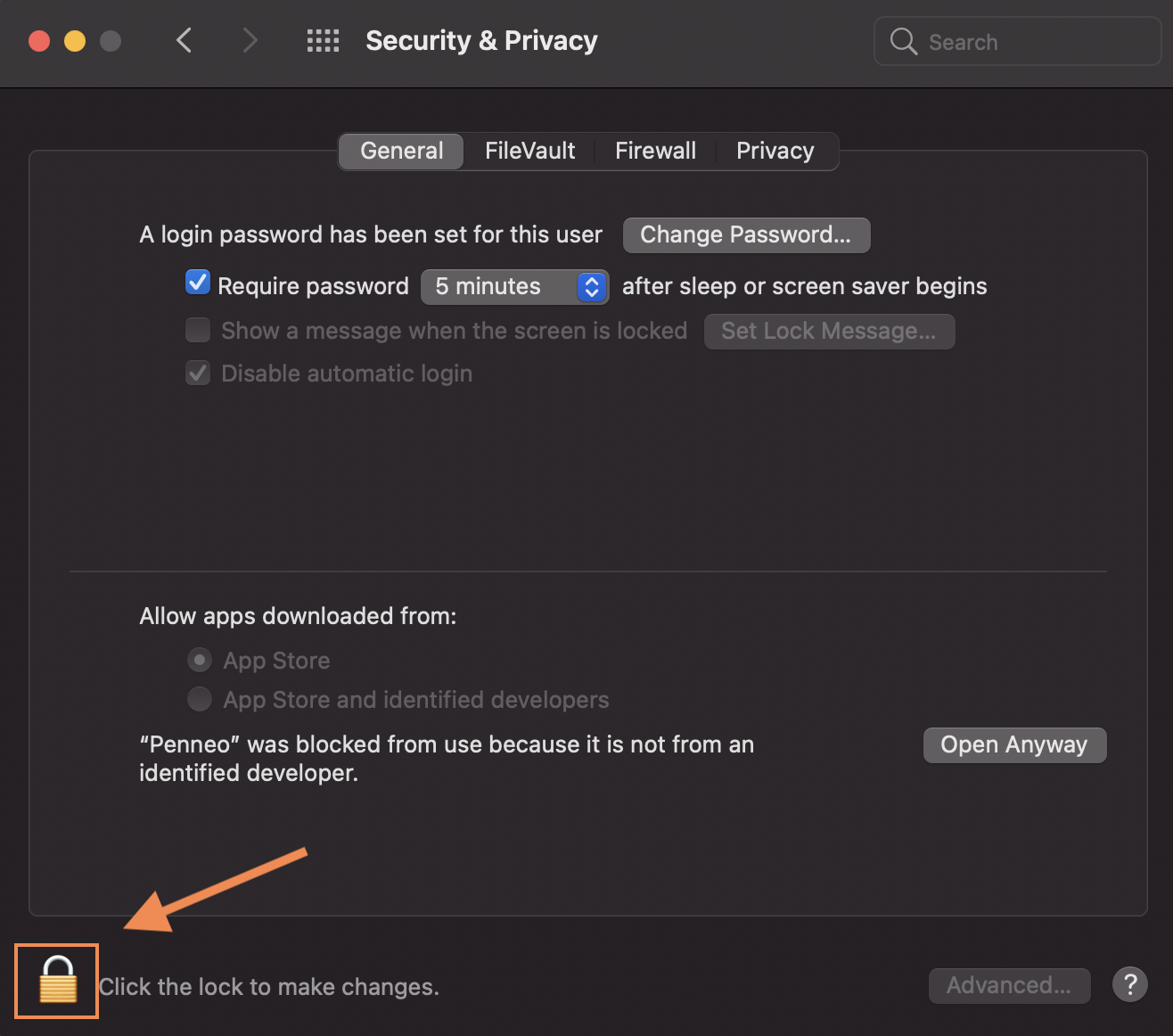Select the General tab
The width and height of the screenshot is (1173, 1036).
[x=401, y=151]
